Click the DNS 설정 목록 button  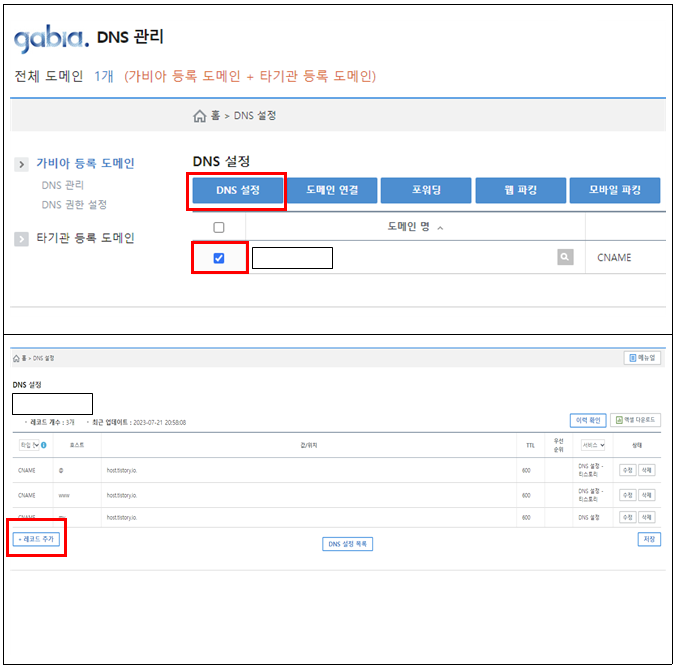pyautogui.click(x=347, y=544)
